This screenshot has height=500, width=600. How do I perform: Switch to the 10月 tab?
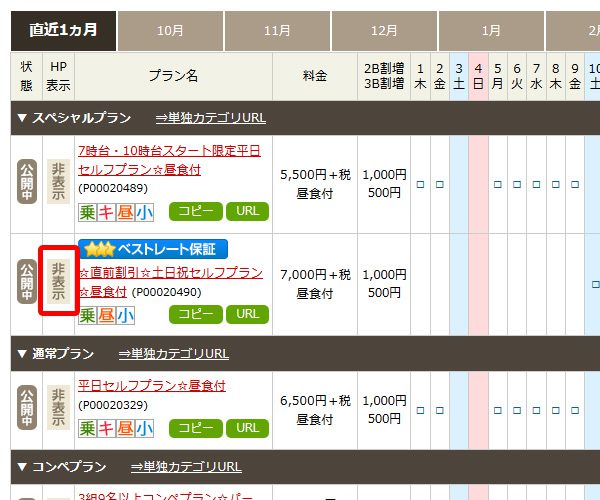coord(170,31)
